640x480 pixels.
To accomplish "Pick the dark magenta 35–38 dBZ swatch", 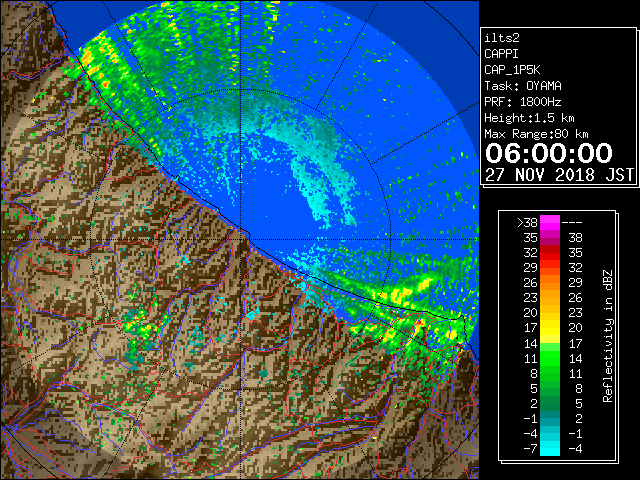I will [x=550, y=238].
